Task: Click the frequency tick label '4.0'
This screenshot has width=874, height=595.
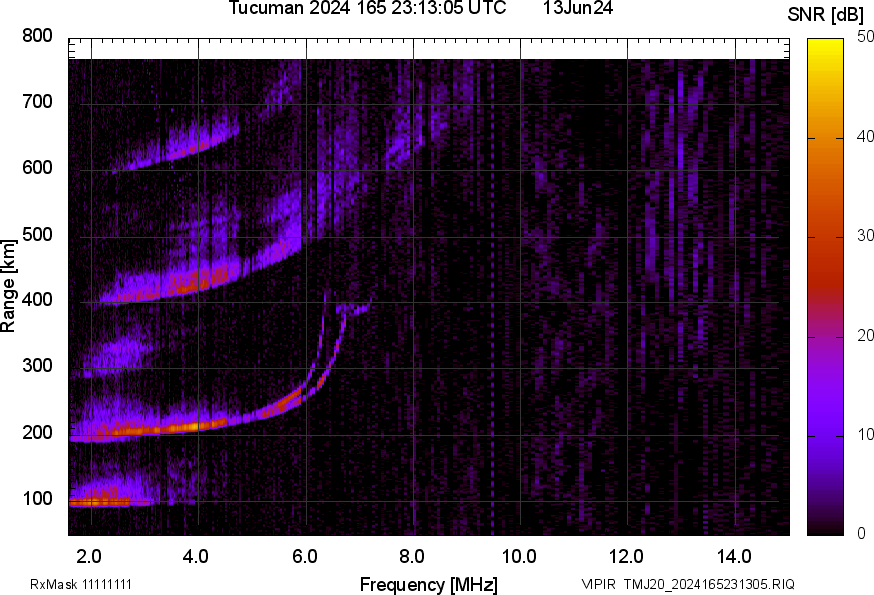Action: [196, 556]
